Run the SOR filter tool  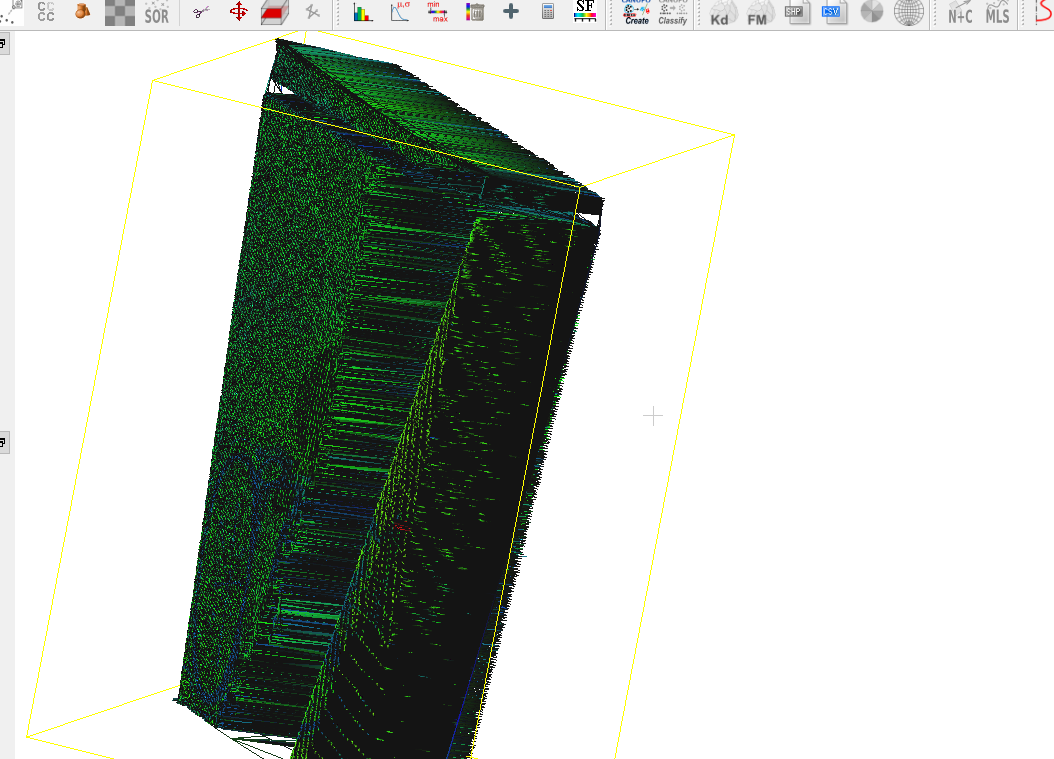pos(157,12)
